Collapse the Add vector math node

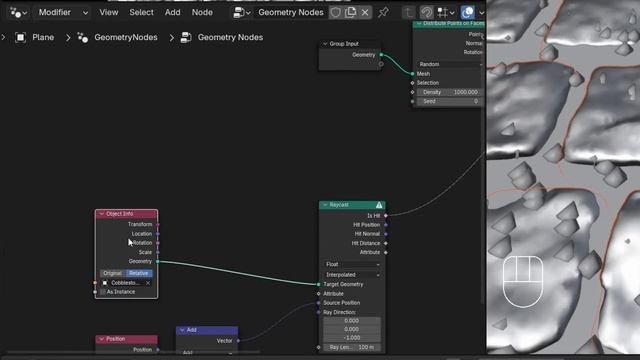click(x=182, y=330)
